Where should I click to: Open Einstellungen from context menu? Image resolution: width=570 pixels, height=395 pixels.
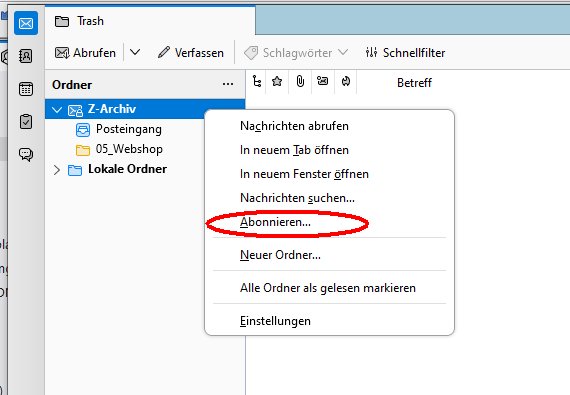tap(329, 321)
